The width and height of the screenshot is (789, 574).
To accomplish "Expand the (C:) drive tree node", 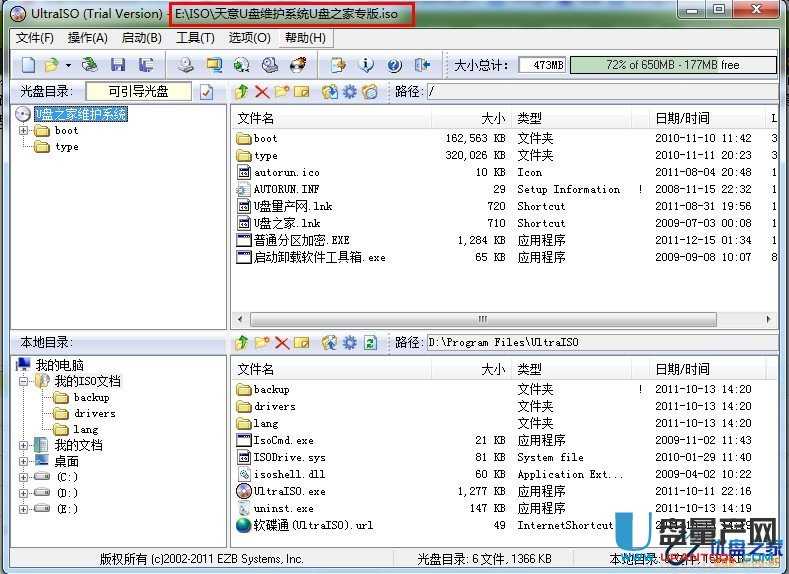I will click(x=24, y=477).
